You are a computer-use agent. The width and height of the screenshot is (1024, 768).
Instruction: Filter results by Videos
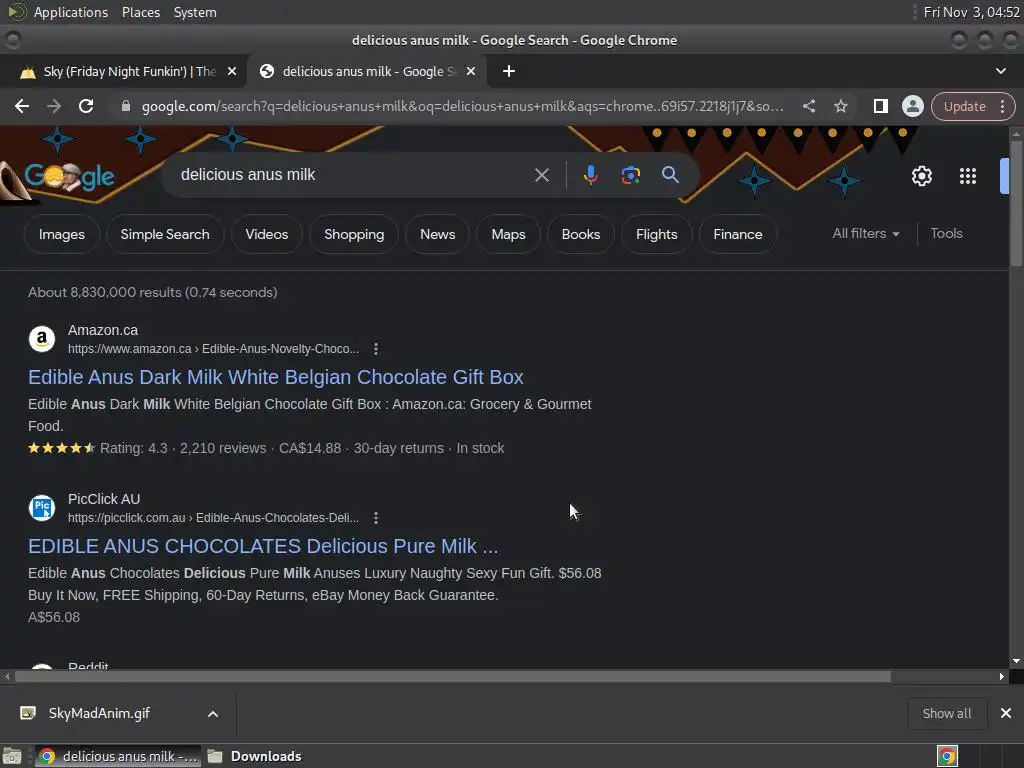266,234
